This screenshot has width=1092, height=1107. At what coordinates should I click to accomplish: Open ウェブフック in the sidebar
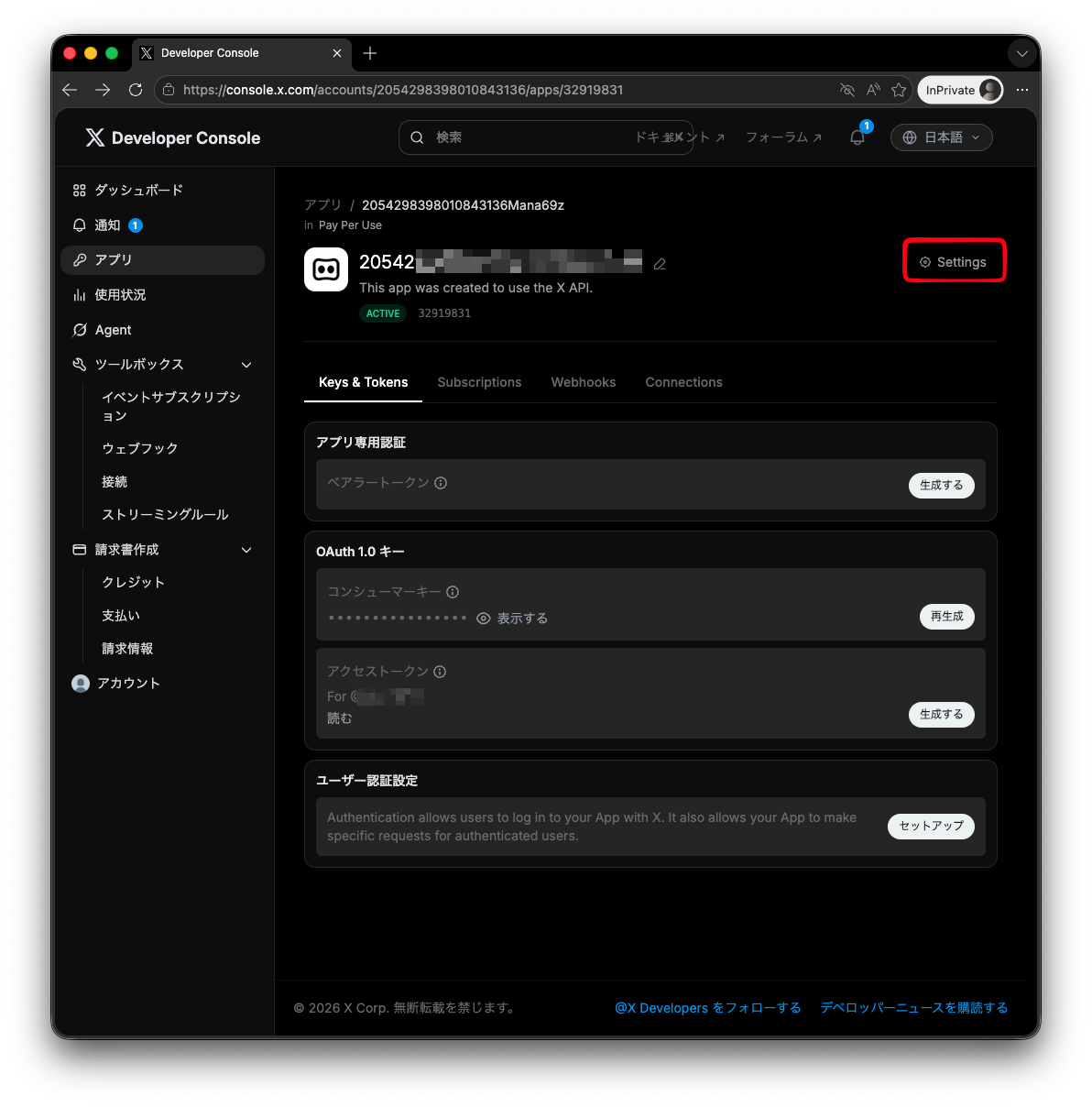(x=140, y=448)
